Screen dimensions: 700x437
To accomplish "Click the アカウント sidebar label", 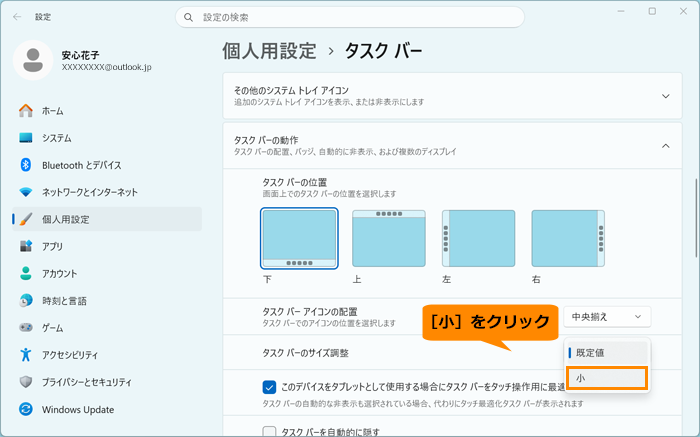I will pos(59,274).
